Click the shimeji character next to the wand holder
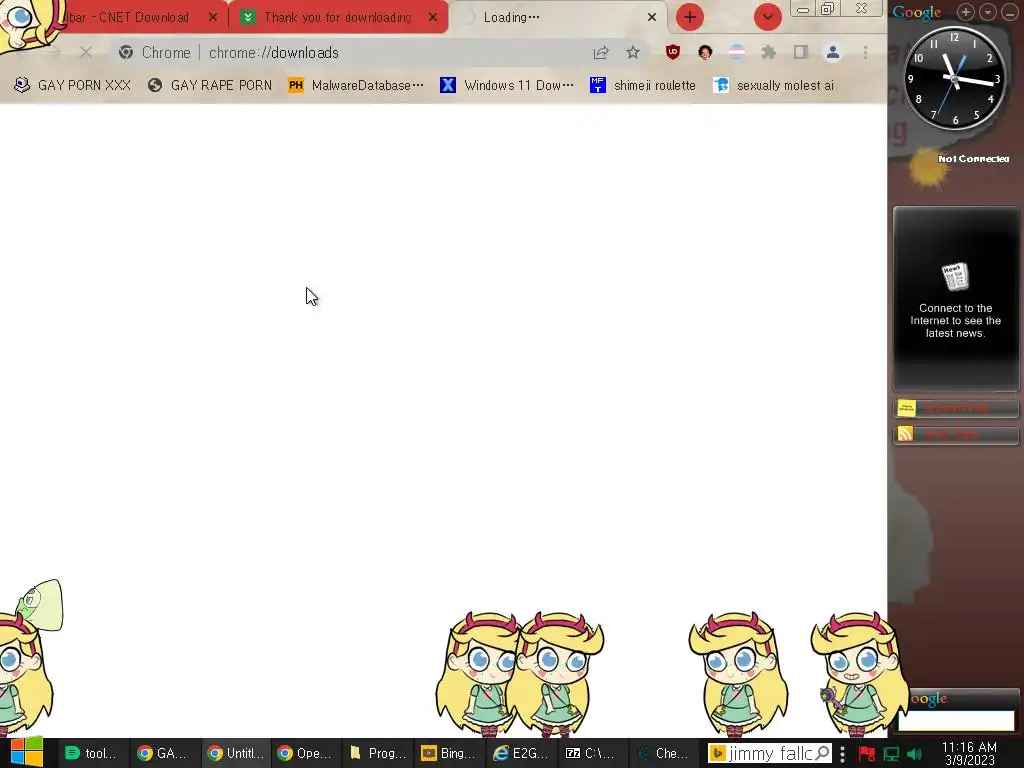 [737, 674]
